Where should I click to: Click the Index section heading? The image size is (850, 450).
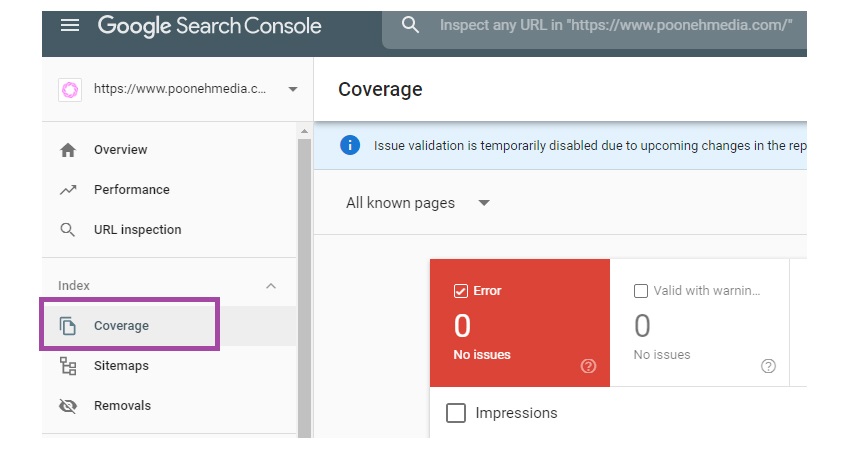pyautogui.click(x=74, y=286)
